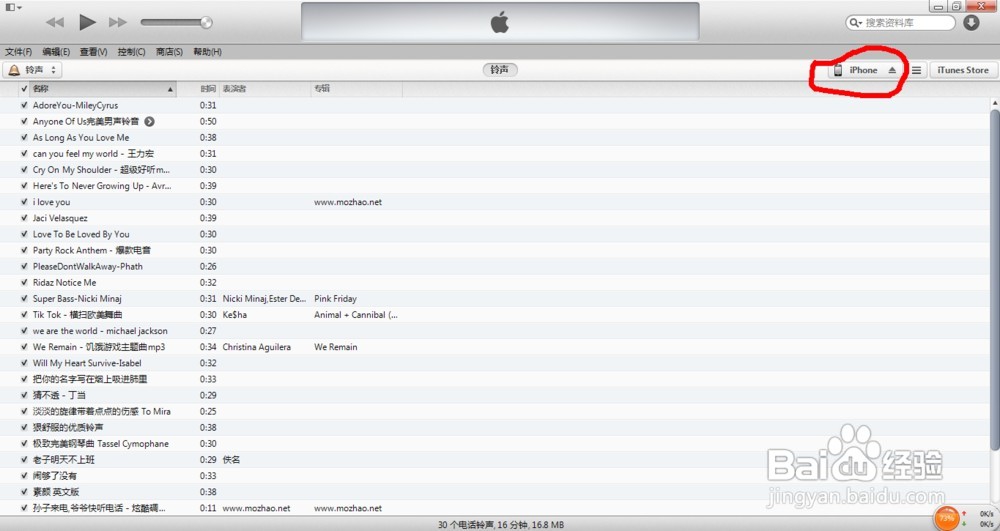Adjust the volume slider

177,22
